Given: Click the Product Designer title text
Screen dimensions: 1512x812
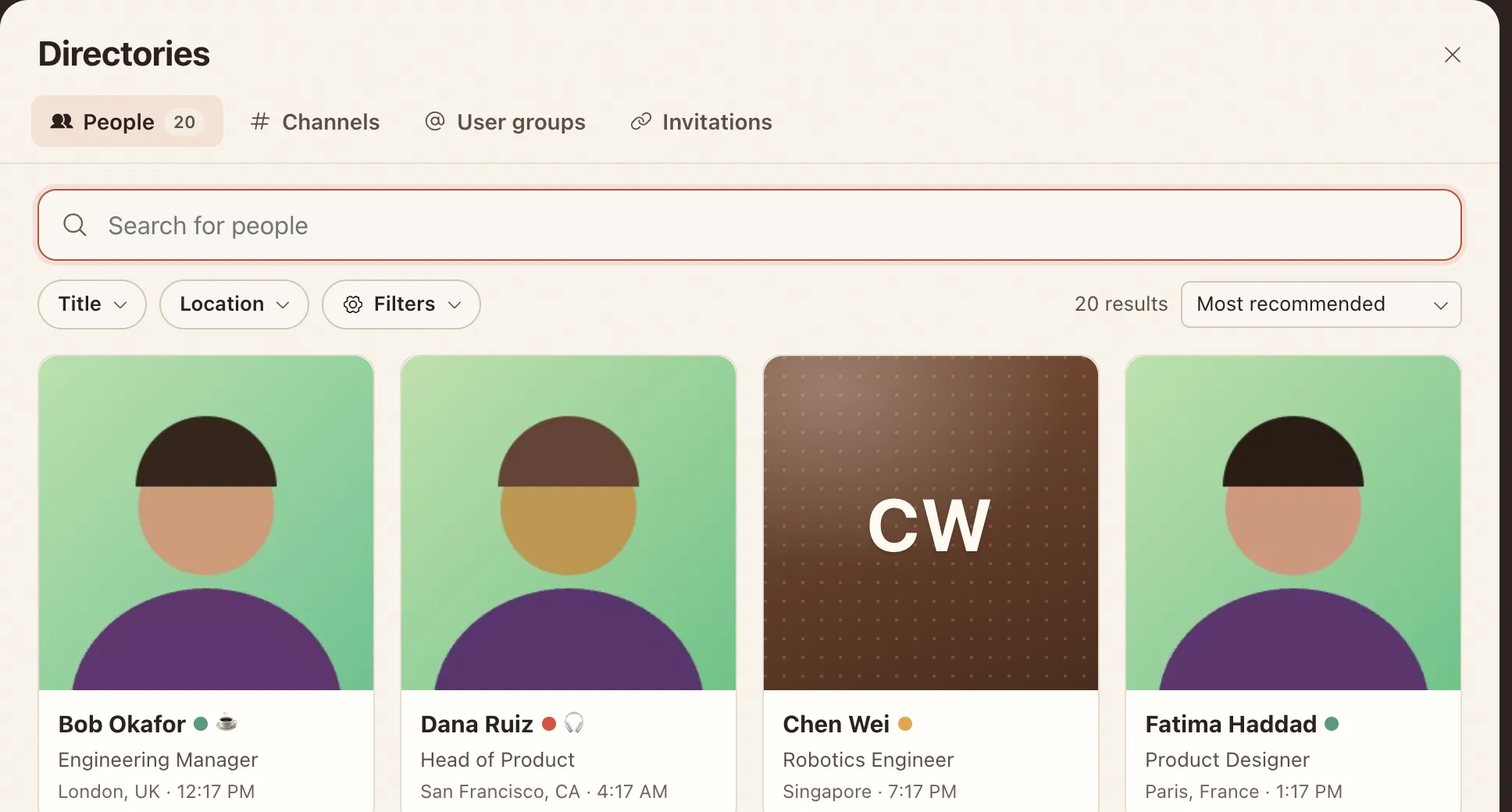Looking at the screenshot, I should point(1227,760).
